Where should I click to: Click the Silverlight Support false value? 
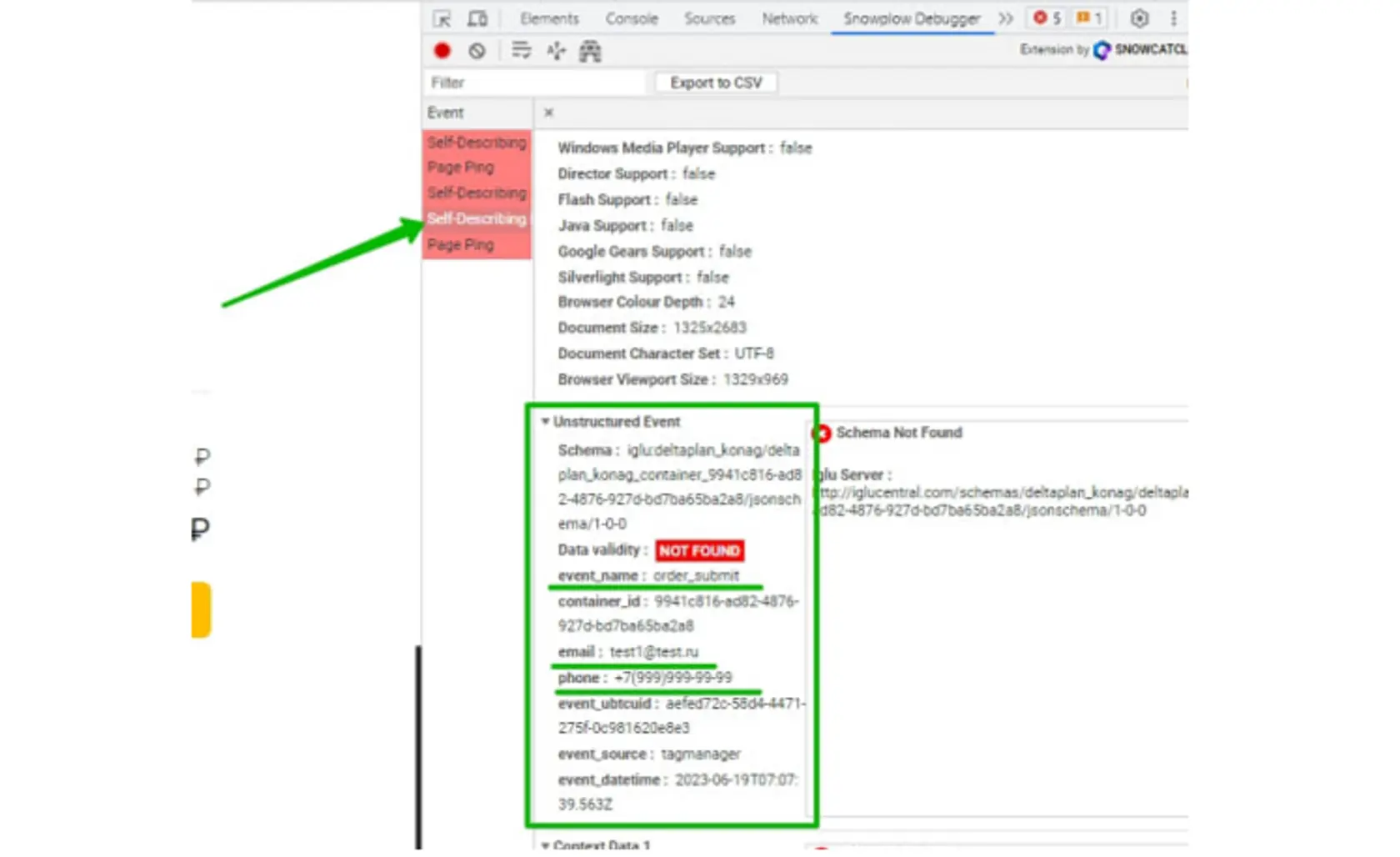(x=712, y=278)
